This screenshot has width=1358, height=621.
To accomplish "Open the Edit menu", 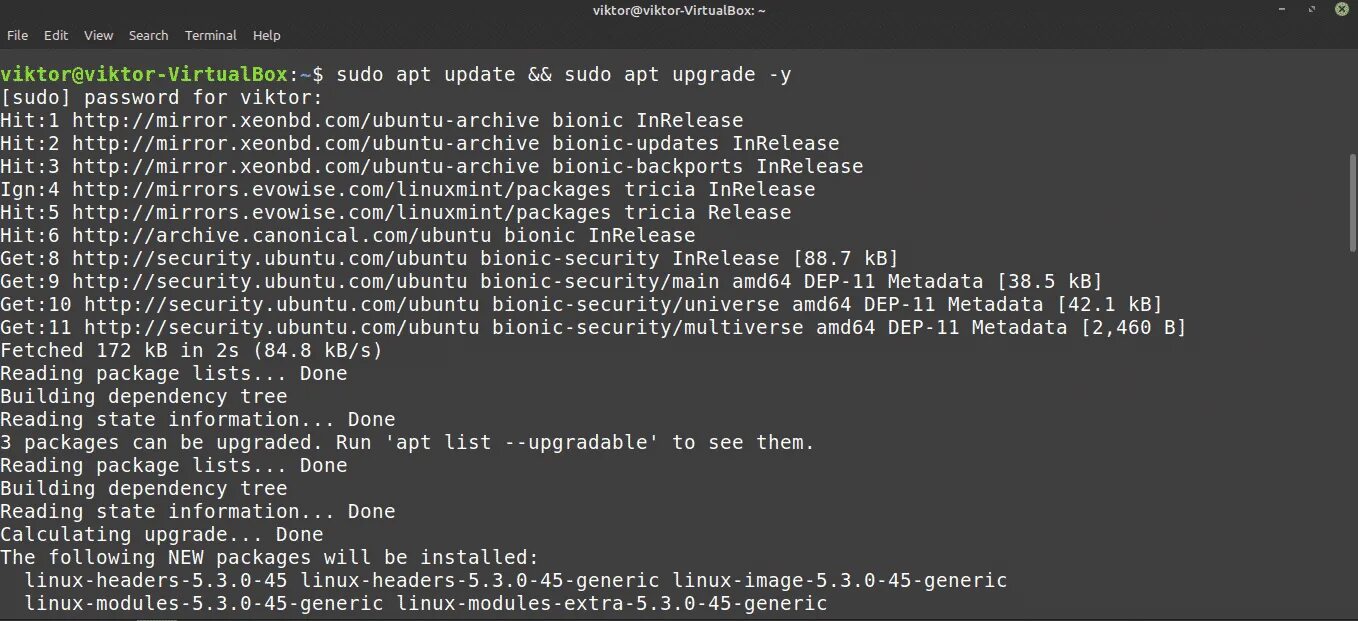I will 56,35.
